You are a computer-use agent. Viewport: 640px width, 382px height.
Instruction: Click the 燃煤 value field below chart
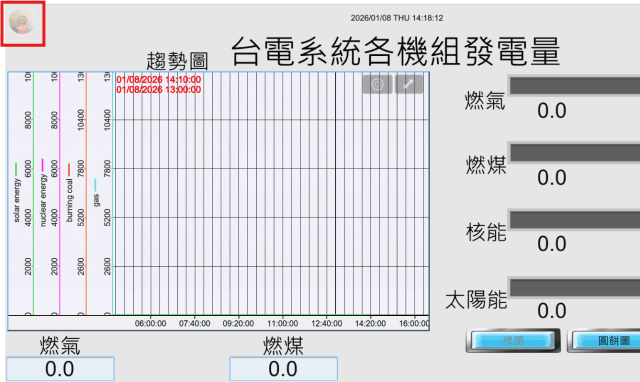[283, 369]
